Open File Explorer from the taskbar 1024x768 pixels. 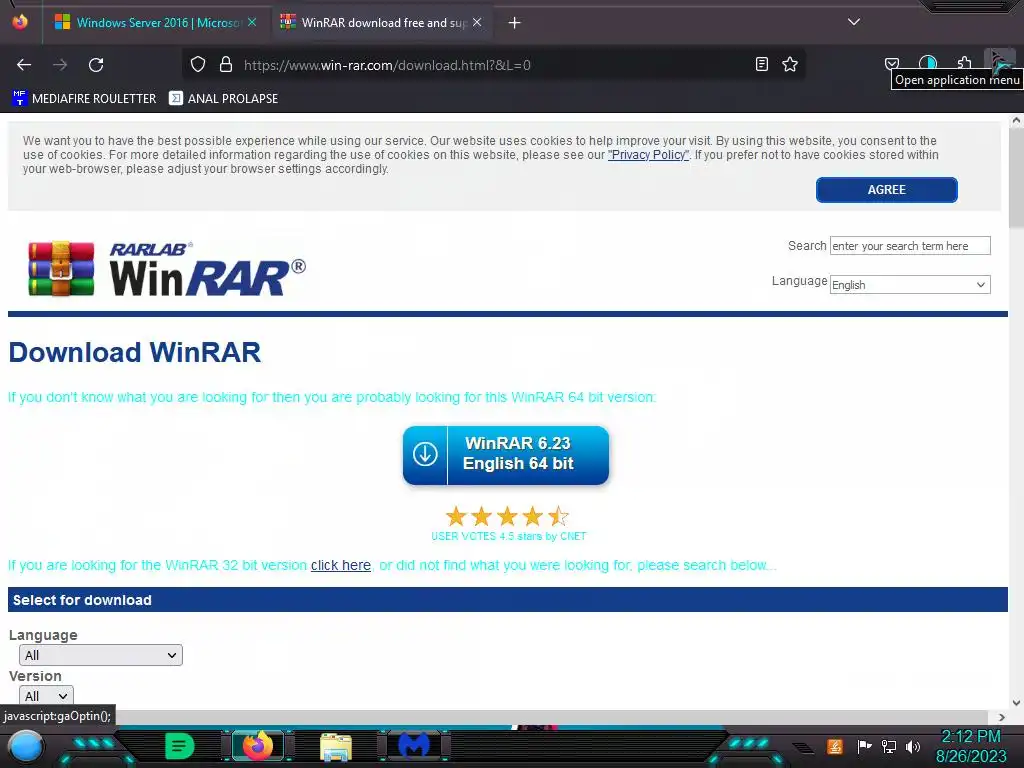(336, 747)
